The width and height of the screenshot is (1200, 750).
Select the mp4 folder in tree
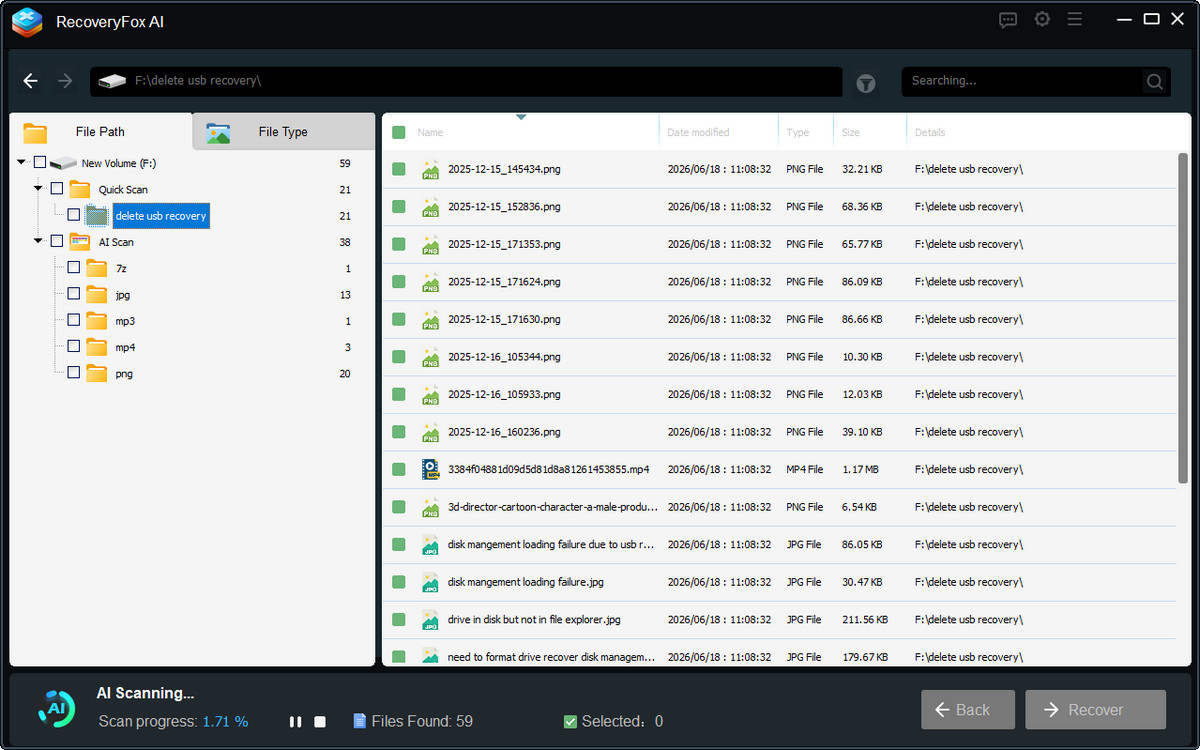click(x=125, y=347)
